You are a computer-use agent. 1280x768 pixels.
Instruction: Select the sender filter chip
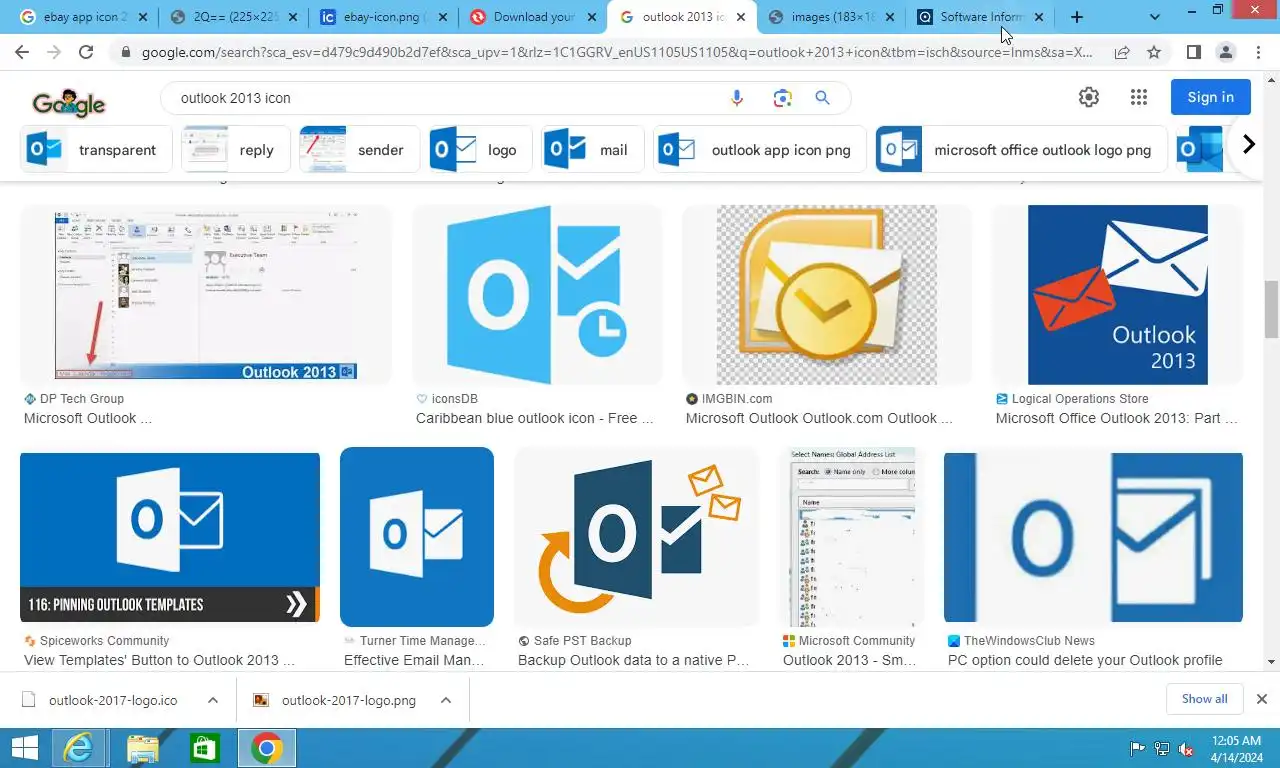click(x=360, y=150)
